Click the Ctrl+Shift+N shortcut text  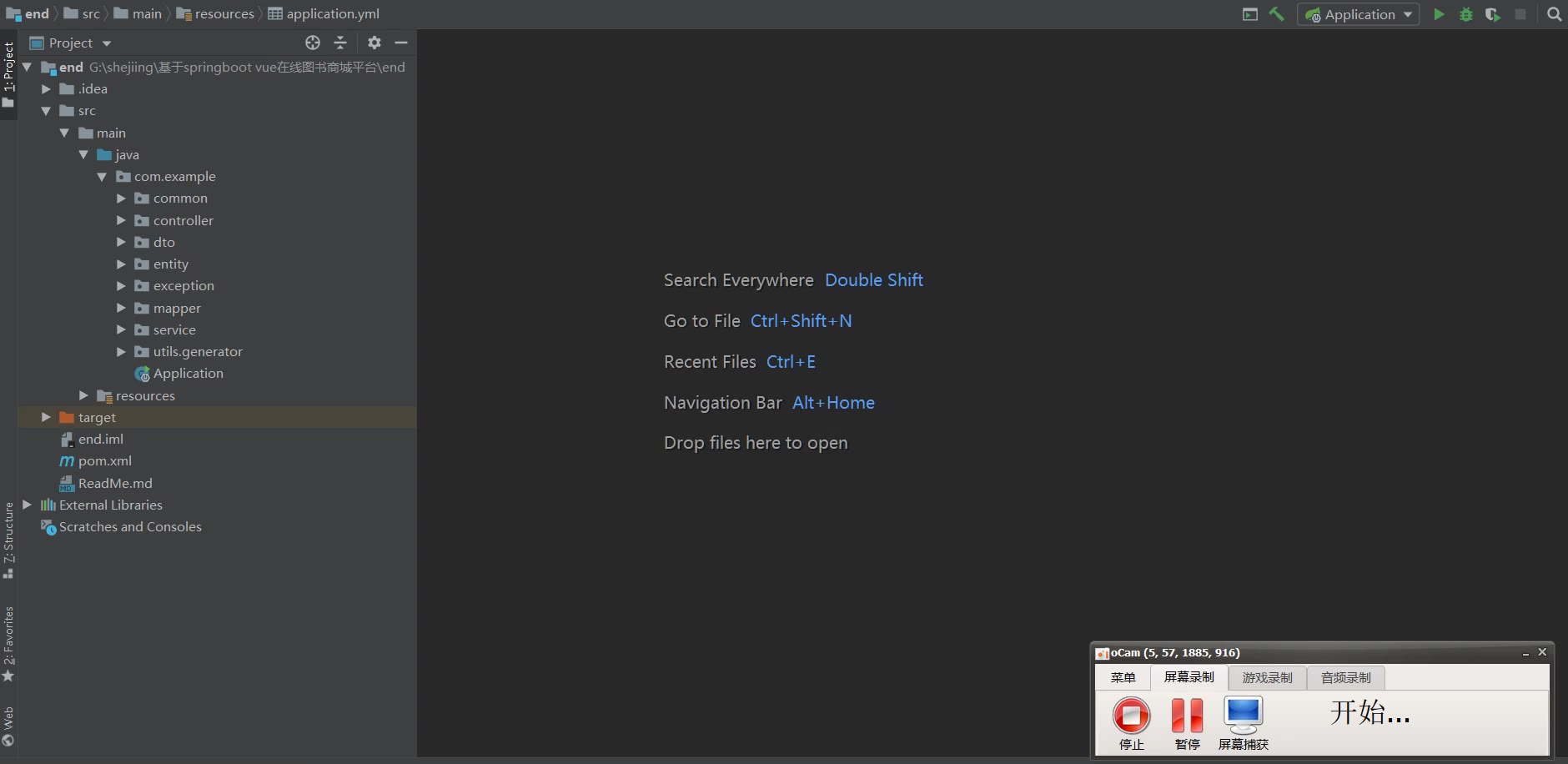tap(802, 321)
